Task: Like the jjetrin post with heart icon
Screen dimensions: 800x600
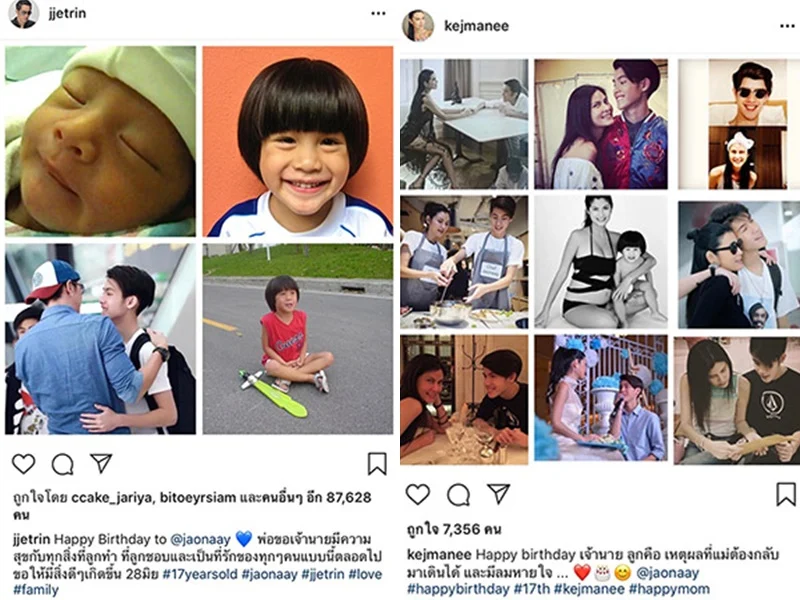Action: [x=23, y=464]
